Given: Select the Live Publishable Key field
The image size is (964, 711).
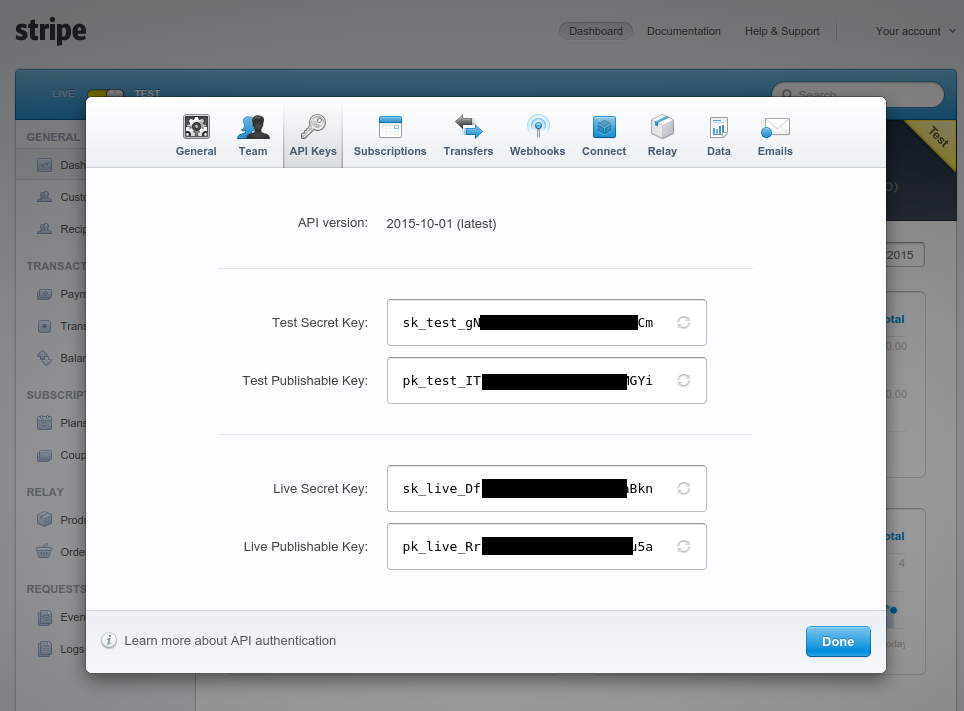Looking at the screenshot, I should [x=547, y=546].
